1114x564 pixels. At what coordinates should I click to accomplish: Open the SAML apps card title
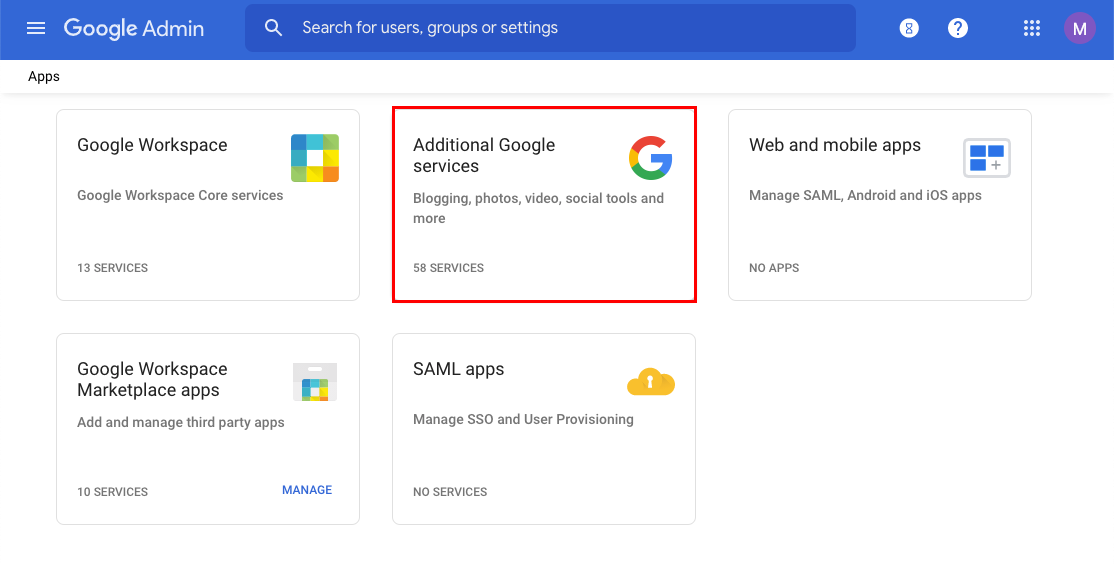458,369
